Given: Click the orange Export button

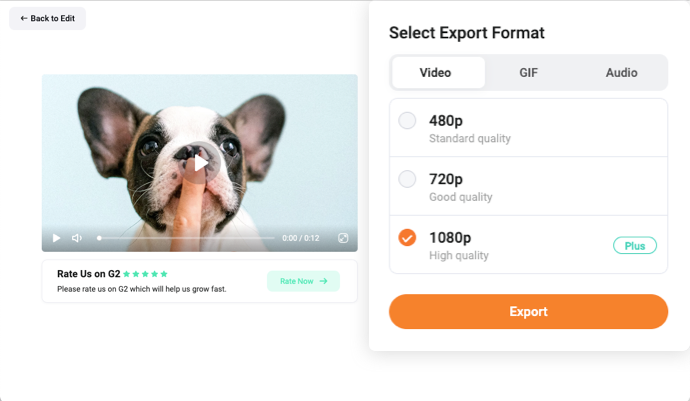Looking at the screenshot, I should point(528,312).
